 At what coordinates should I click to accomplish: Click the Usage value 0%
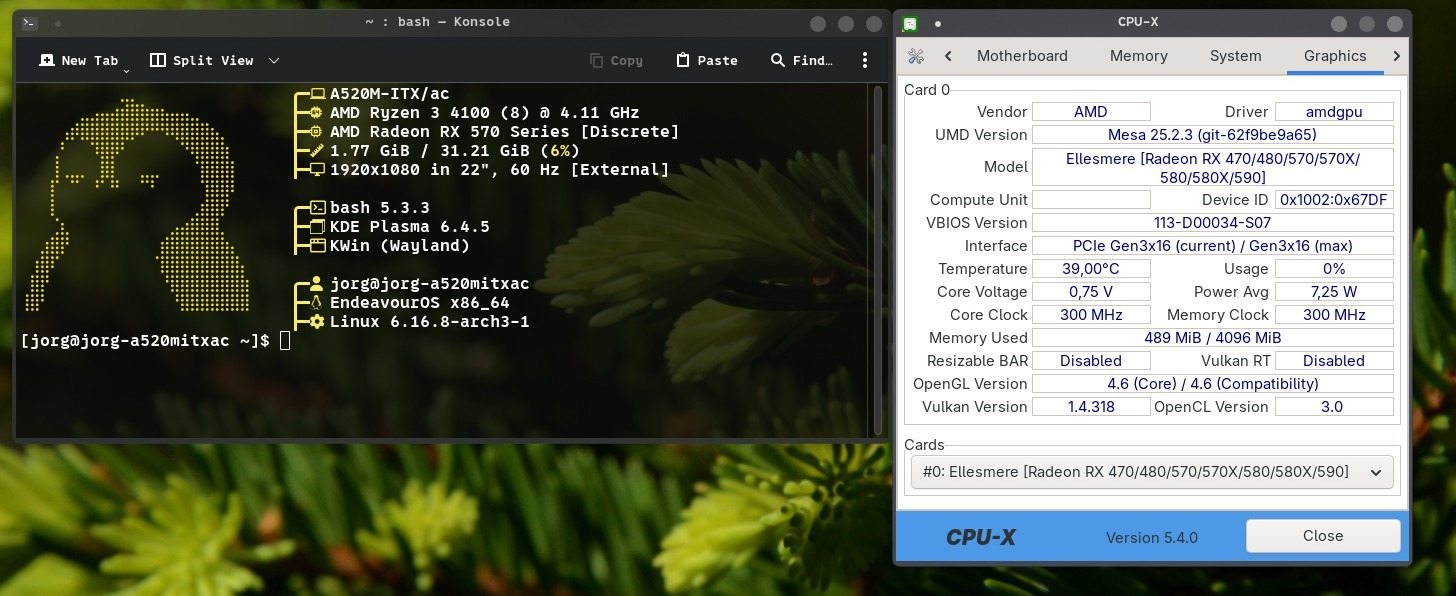[1334, 269]
